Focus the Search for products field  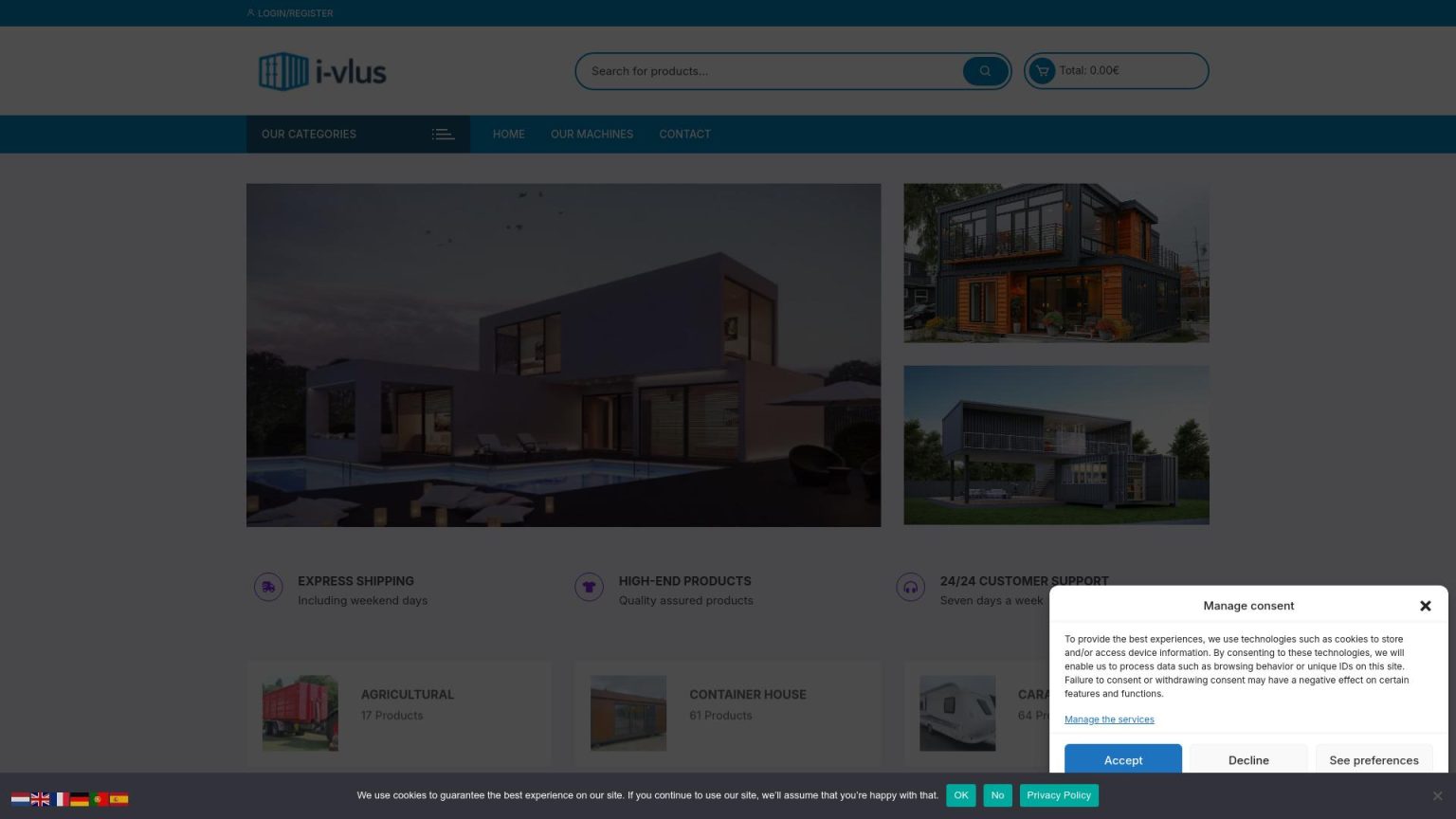[773, 71]
